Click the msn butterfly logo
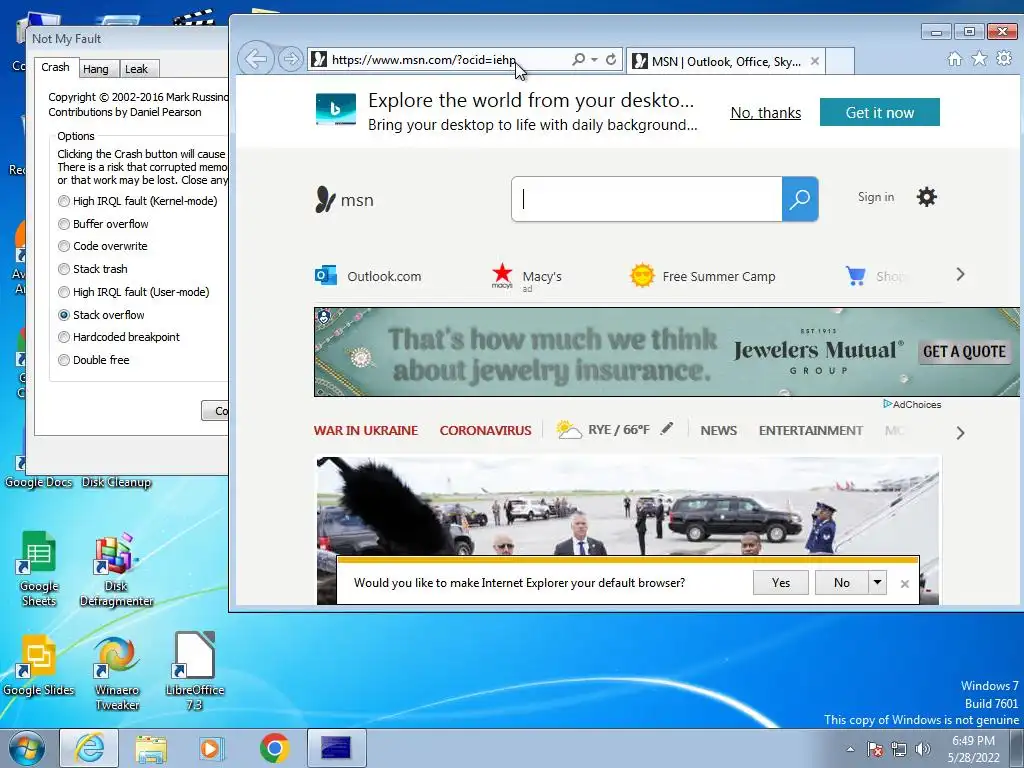This screenshot has height=768, width=1024. click(344, 200)
